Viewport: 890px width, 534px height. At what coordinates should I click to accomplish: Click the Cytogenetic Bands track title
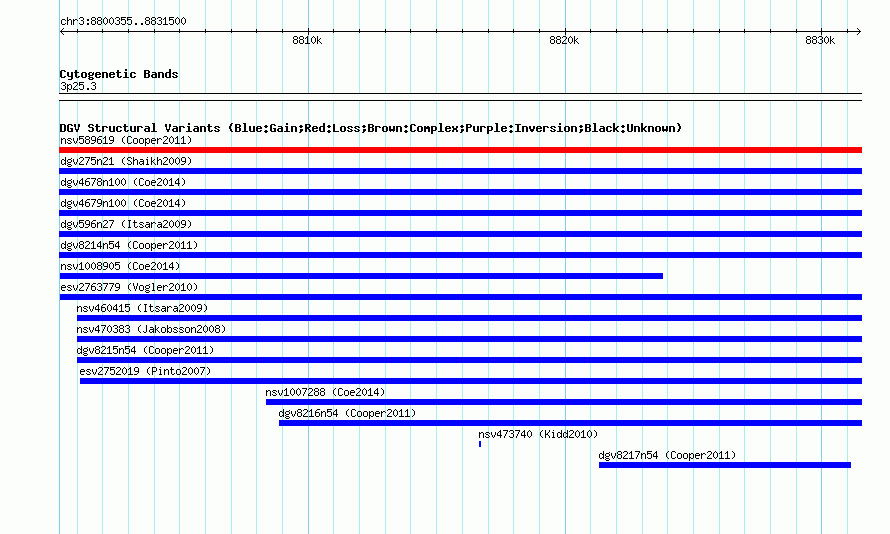[x=119, y=74]
